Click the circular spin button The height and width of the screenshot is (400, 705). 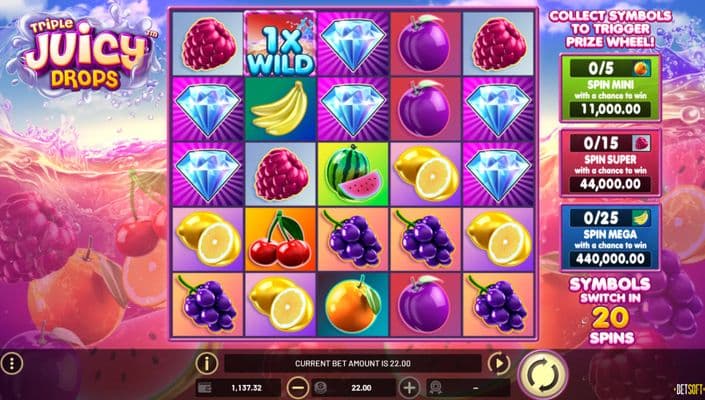pos(543,374)
